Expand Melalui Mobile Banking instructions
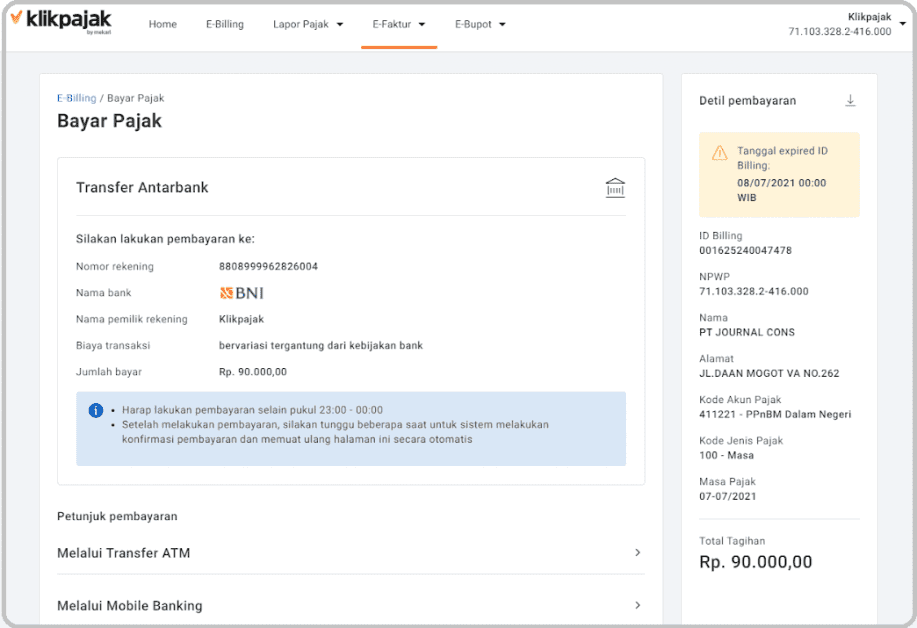Viewport: 917px width, 628px height. click(350, 605)
